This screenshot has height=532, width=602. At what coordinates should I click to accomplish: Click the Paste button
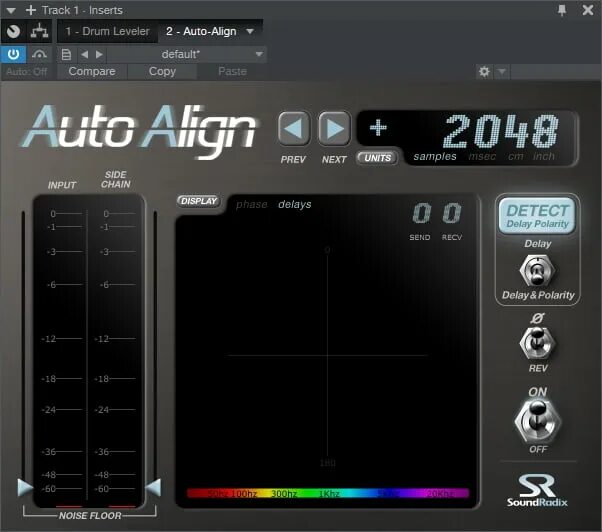232,72
